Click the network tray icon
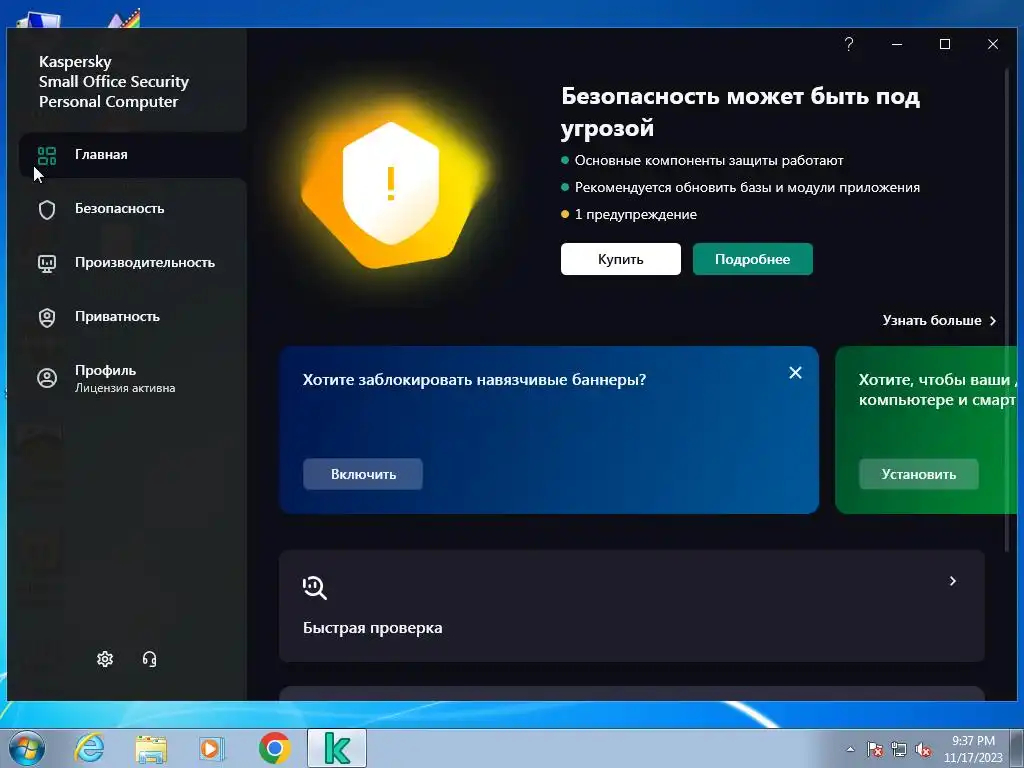Screen dimensions: 1024x768 coord(899,750)
